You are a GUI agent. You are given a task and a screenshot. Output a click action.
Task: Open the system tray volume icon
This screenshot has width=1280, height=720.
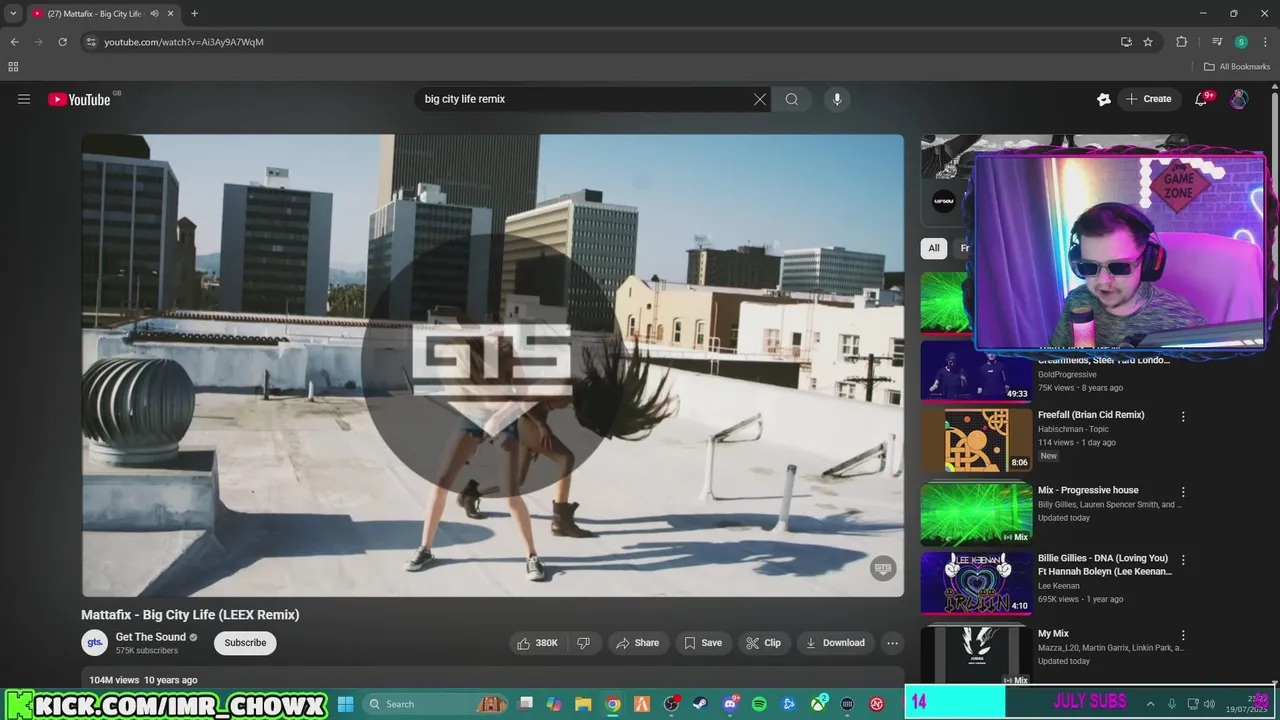[1209, 704]
